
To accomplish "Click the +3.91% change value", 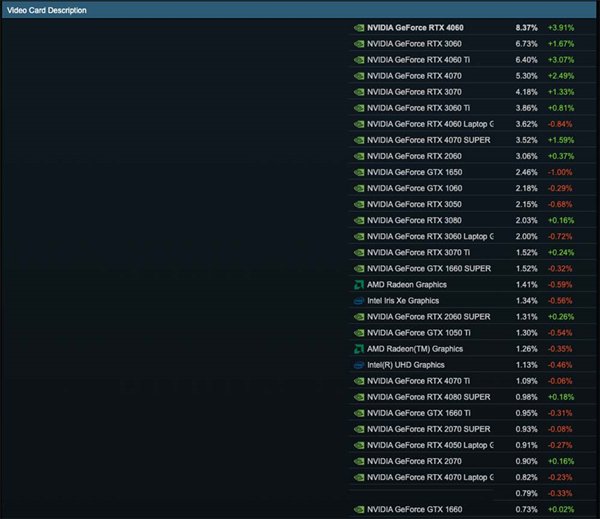I will pyautogui.click(x=561, y=28).
